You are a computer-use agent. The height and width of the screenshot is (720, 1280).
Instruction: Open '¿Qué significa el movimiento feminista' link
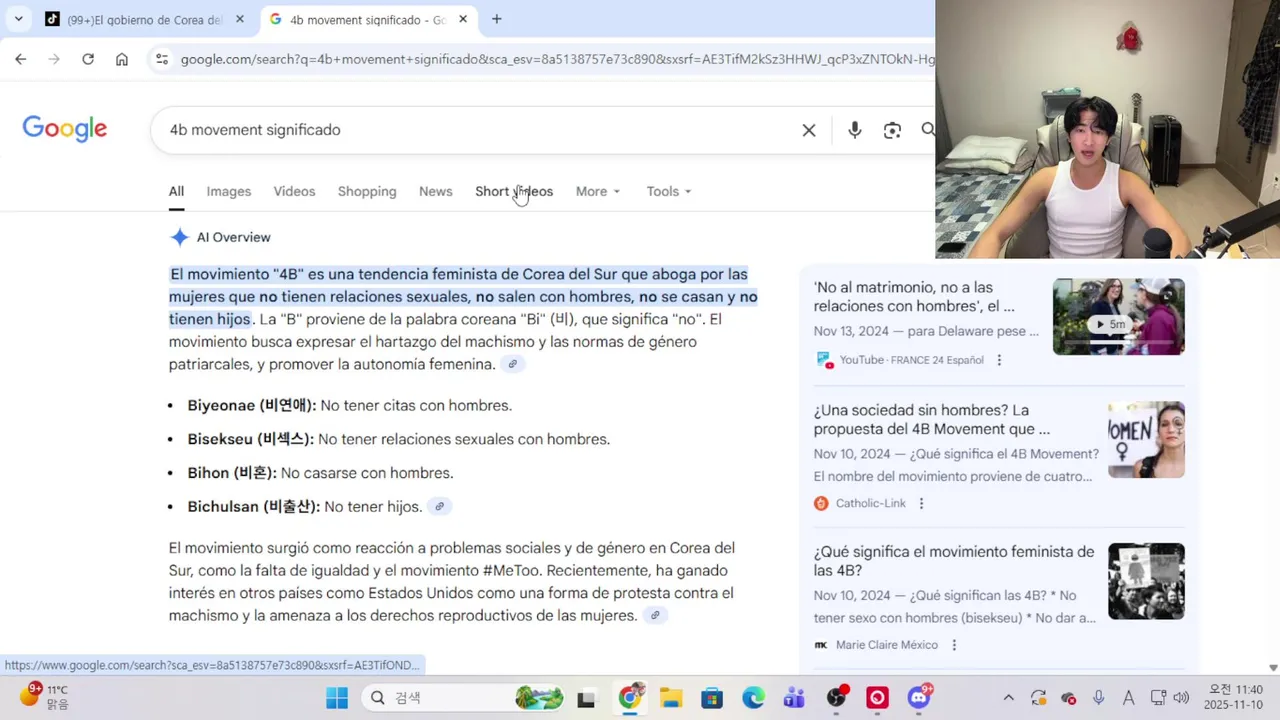pos(954,561)
